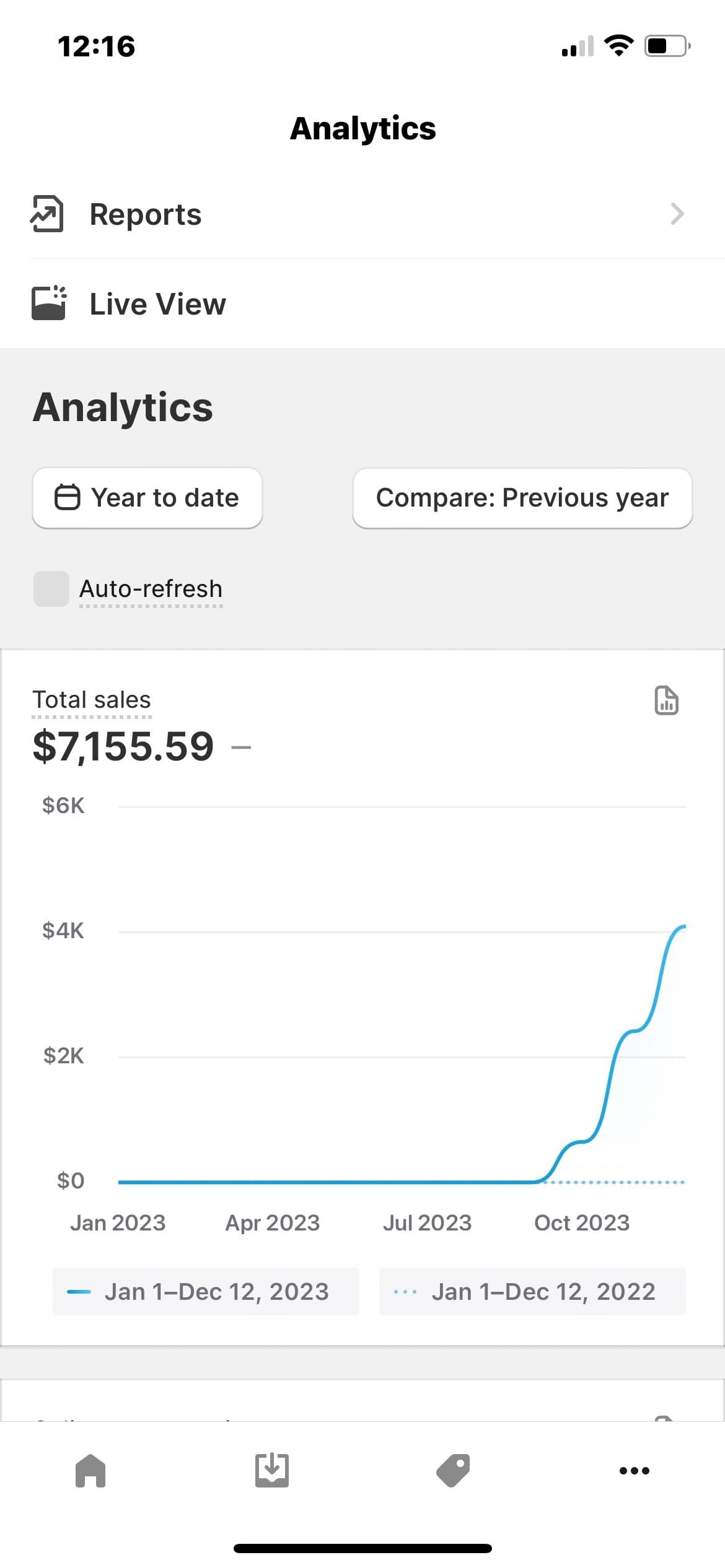Select the Live View menu label
The width and height of the screenshot is (725, 1568).
tap(158, 304)
